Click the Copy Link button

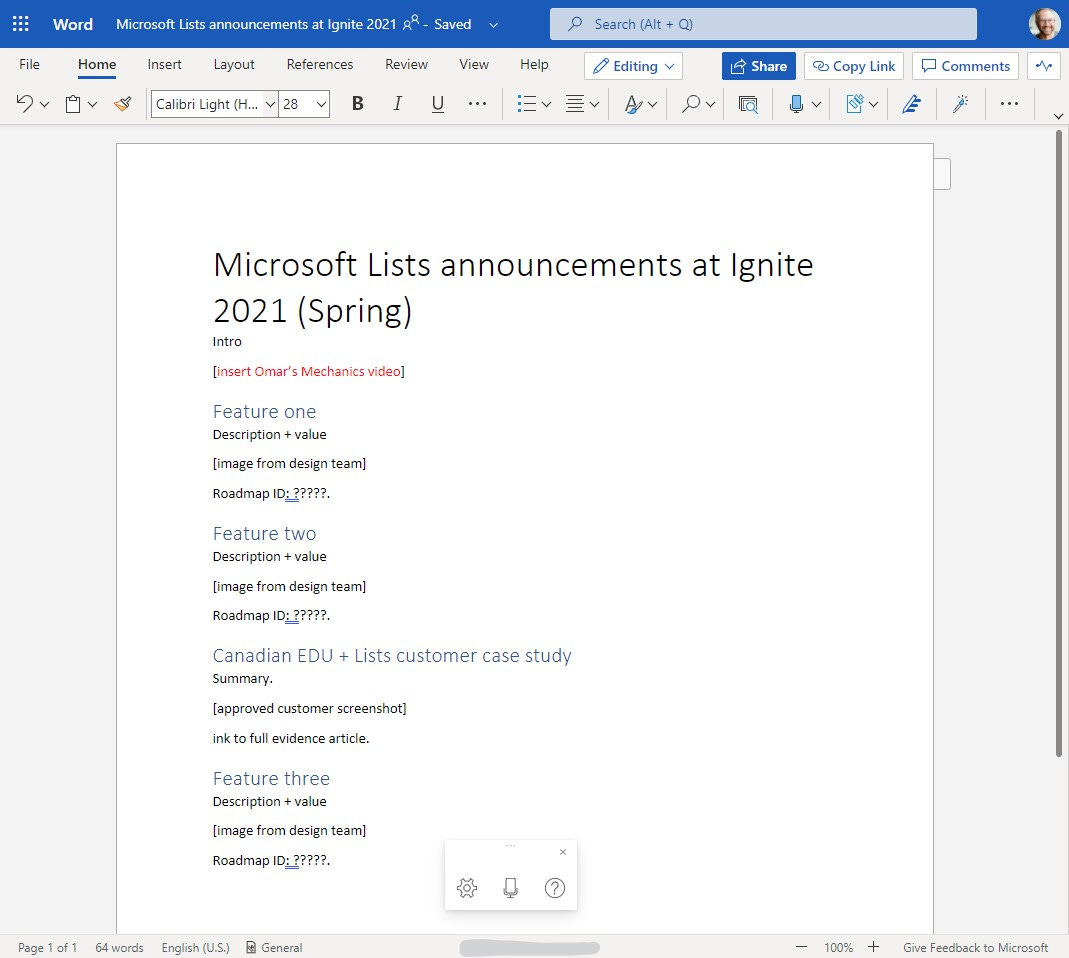point(854,66)
